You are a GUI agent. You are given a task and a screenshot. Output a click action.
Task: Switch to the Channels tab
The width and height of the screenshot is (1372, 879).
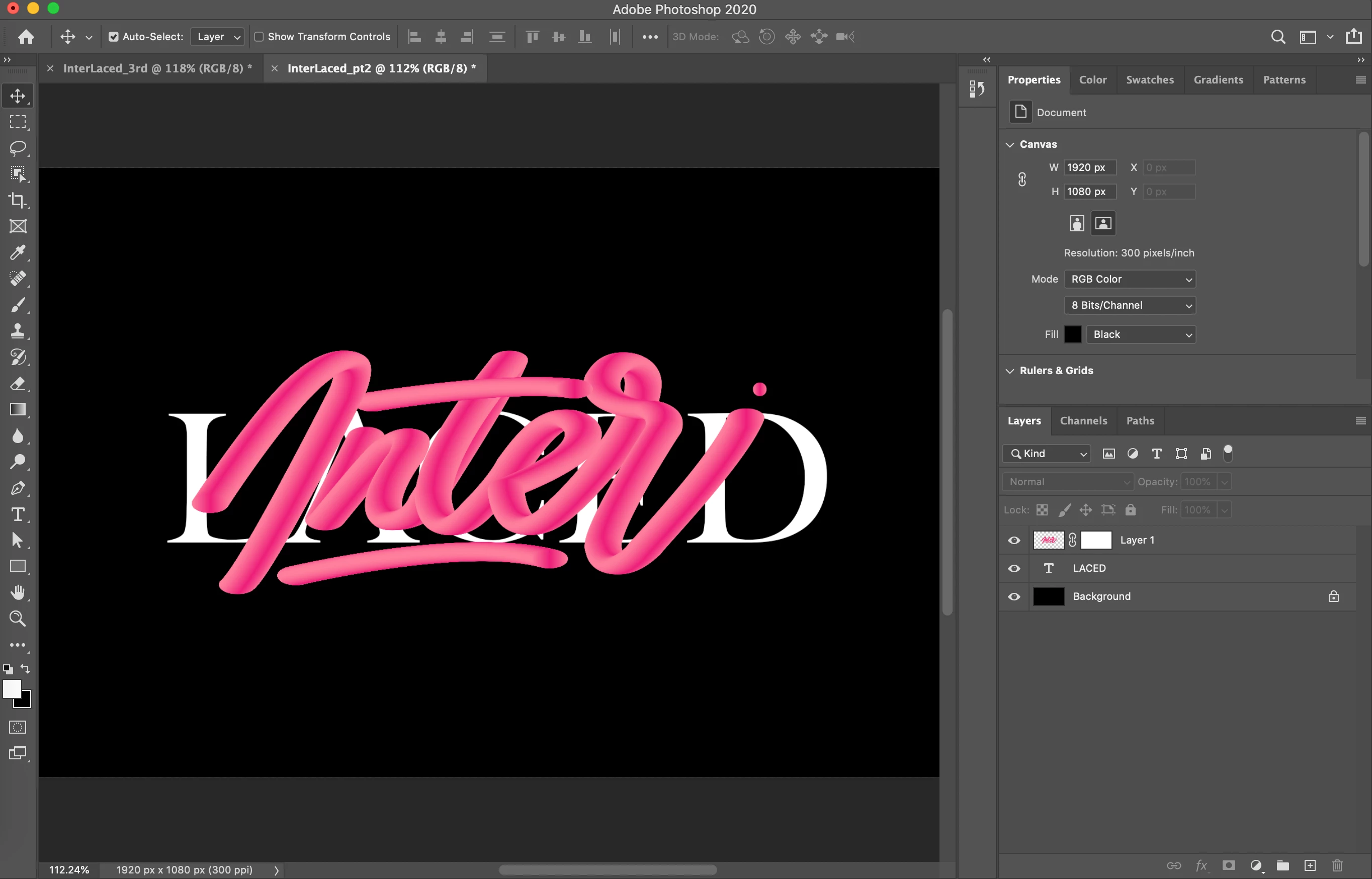(1083, 421)
